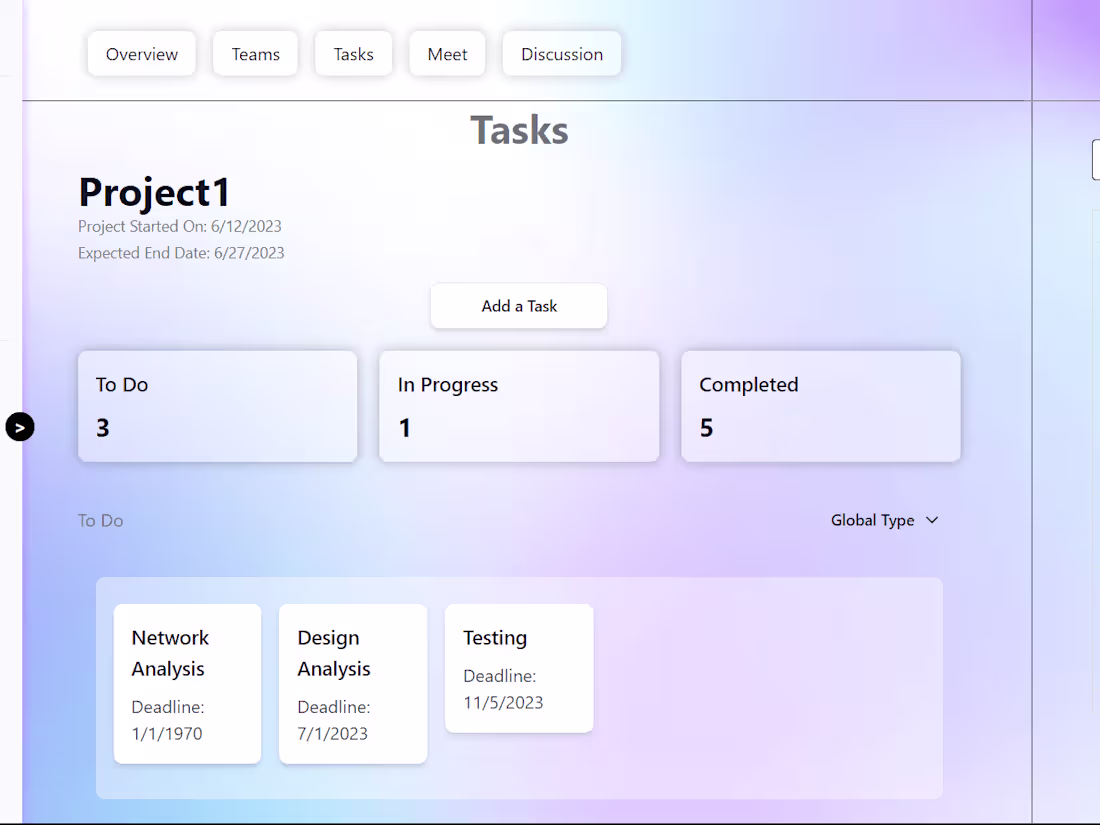Open the Network Analysis task card
Screen dimensions: 1100x825
click(x=187, y=684)
